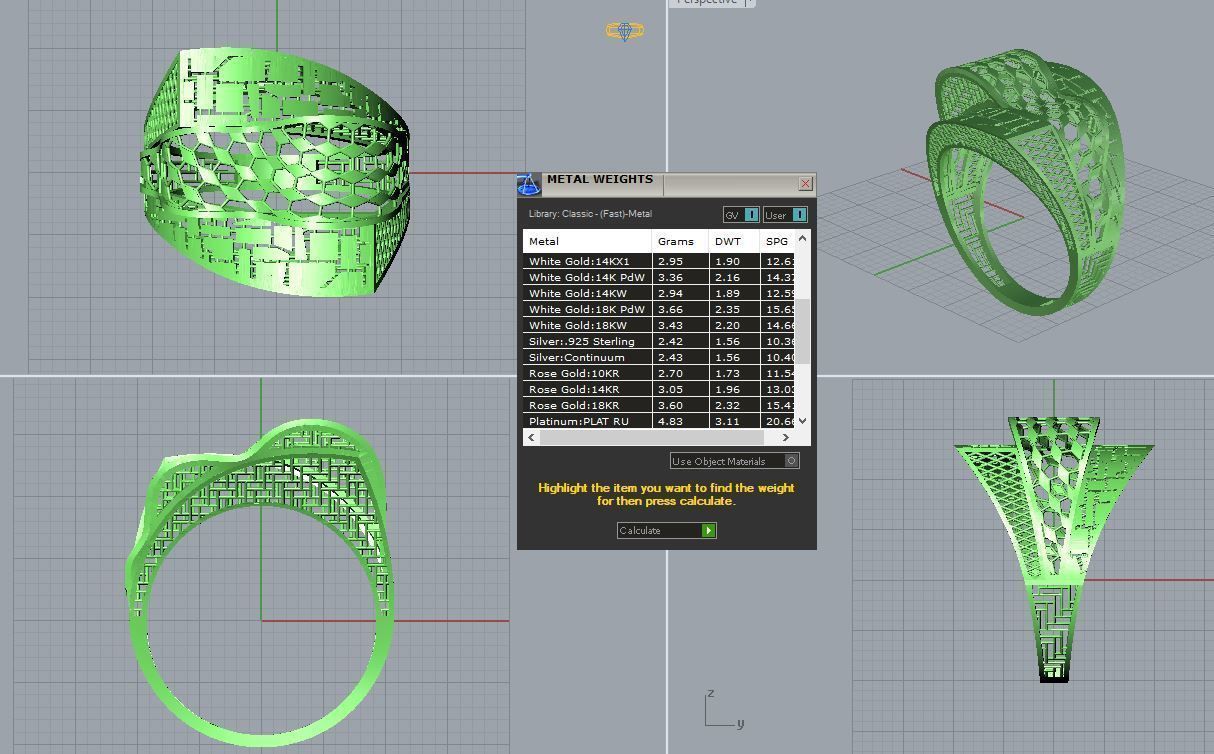This screenshot has height=754, width=1214.
Task: Select the White Gold:14KX1 row
Action: coord(659,261)
